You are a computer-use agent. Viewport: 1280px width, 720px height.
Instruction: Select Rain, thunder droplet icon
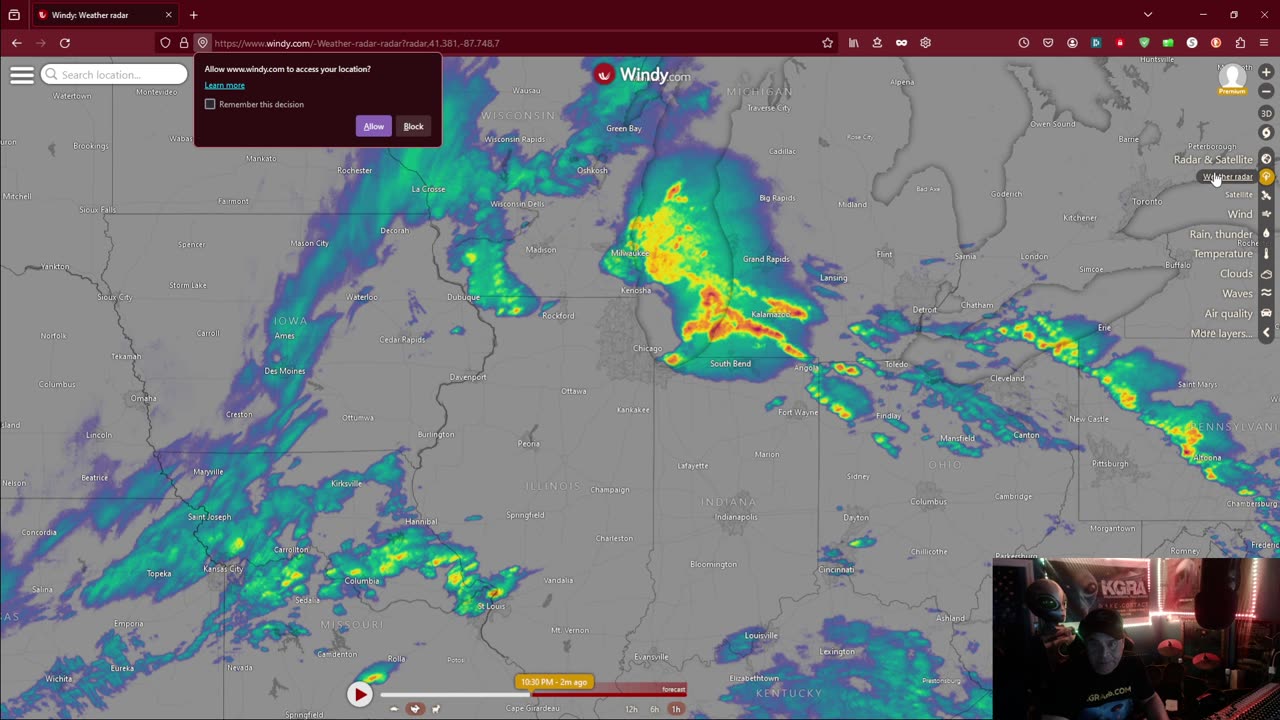click(x=1266, y=234)
